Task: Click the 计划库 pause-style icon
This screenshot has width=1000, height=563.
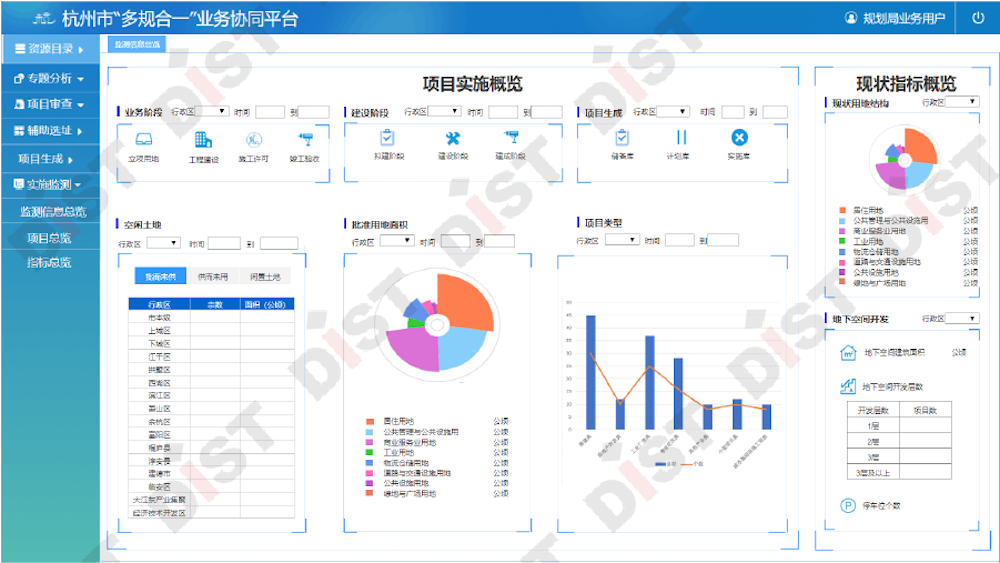Action: tap(680, 138)
